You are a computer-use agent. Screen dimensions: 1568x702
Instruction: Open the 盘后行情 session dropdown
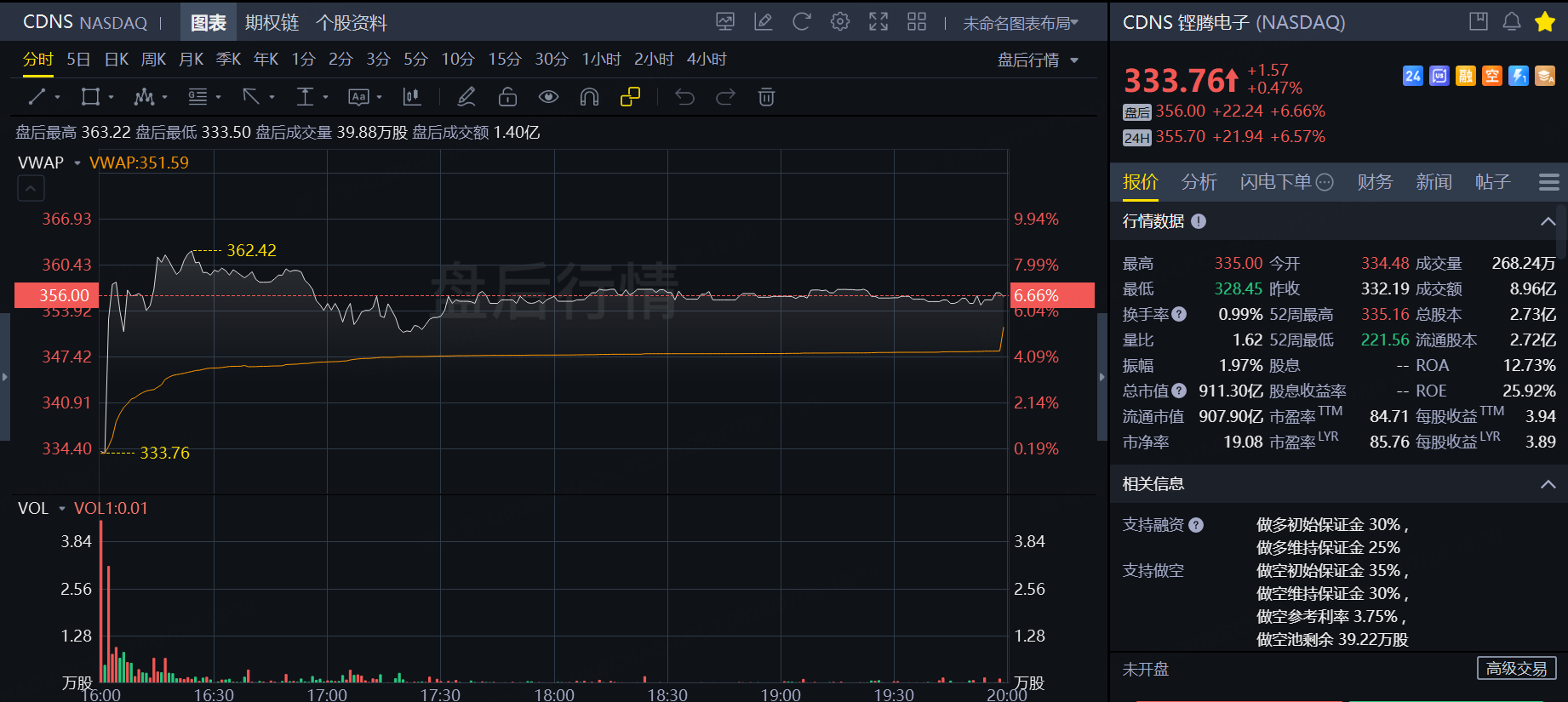point(1038,60)
